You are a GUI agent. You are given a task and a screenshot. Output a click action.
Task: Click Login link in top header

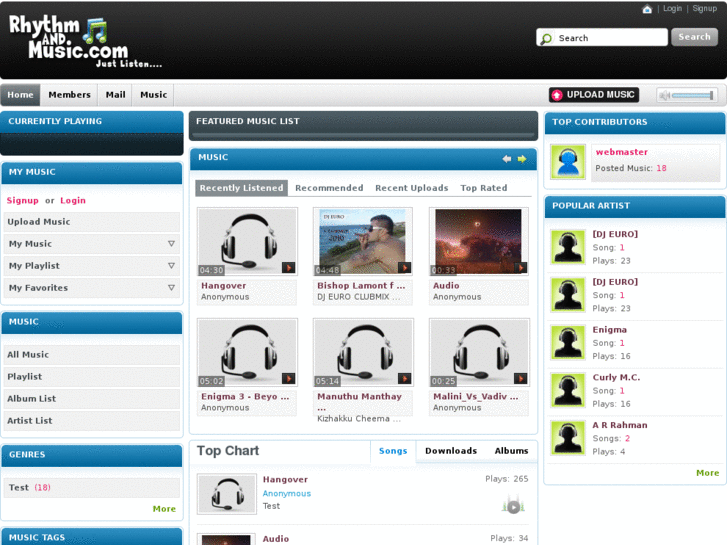tap(672, 8)
